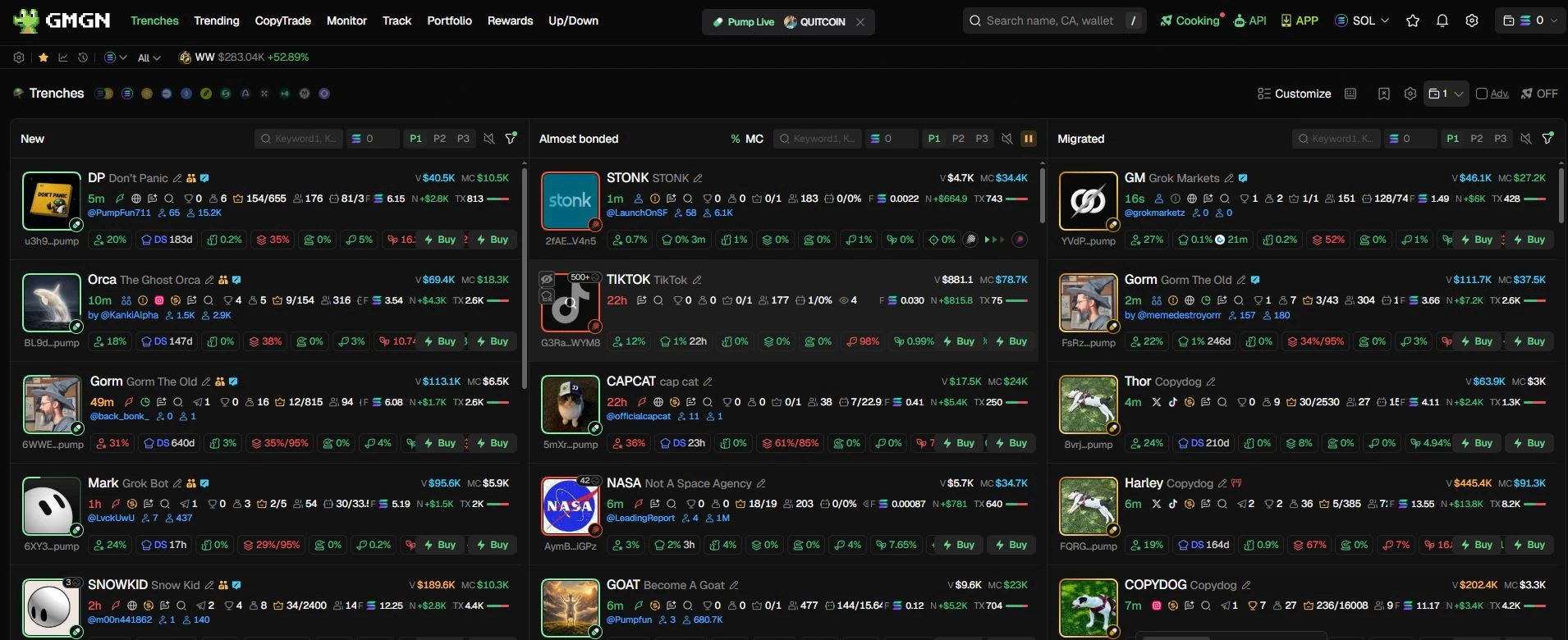The height and width of the screenshot is (640, 1568).
Task: Select P2 preset in New column
Action: (x=440, y=139)
